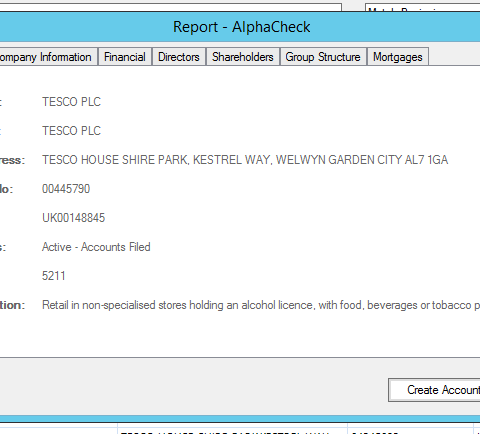Image resolution: width=480 pixels, height=434 pixels.
Task: Switch to the Financial tab
Action: click(125, 57)
